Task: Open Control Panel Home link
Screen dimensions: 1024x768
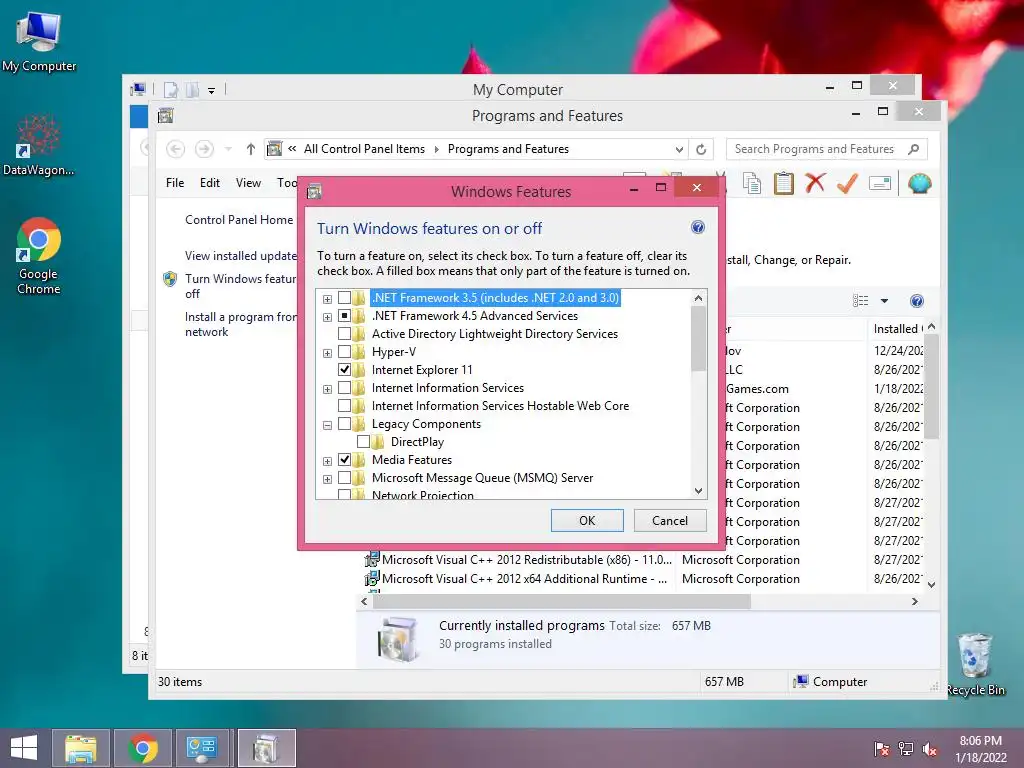Action: click(239, 220)
